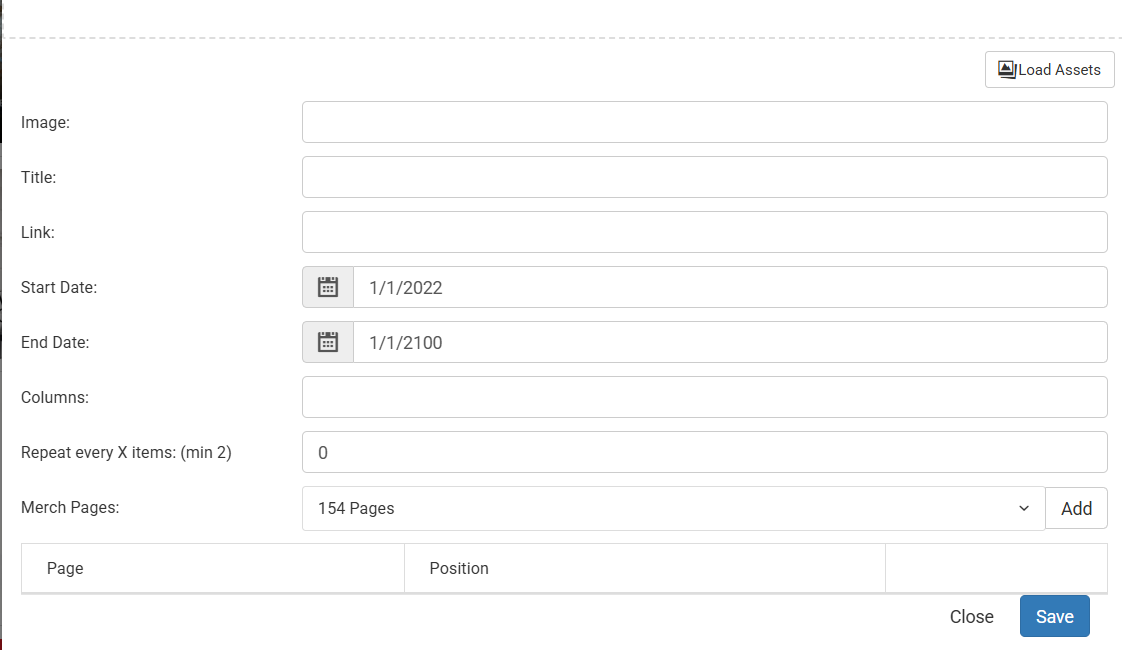Click the Start Date field showing 1/1/2022
Screen dimensions: 1122x650
click(731, 287)
